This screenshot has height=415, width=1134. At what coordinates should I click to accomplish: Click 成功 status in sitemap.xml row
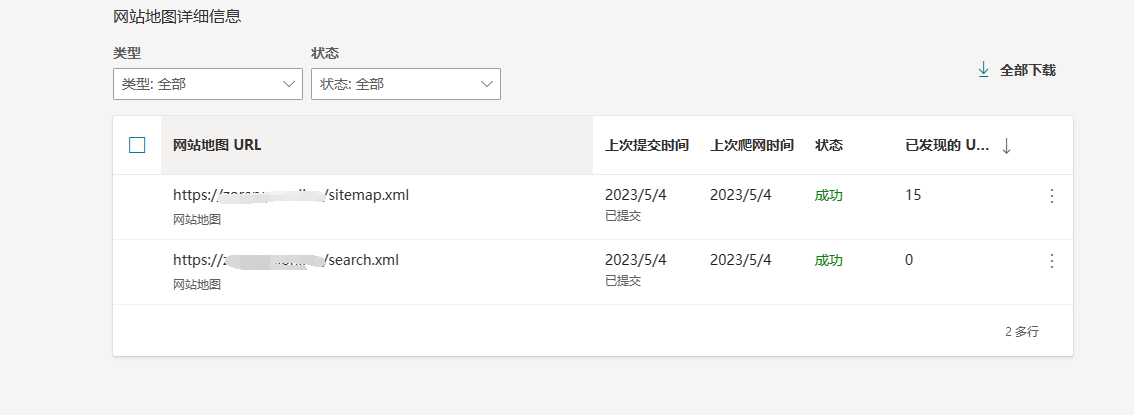point(829,195)
